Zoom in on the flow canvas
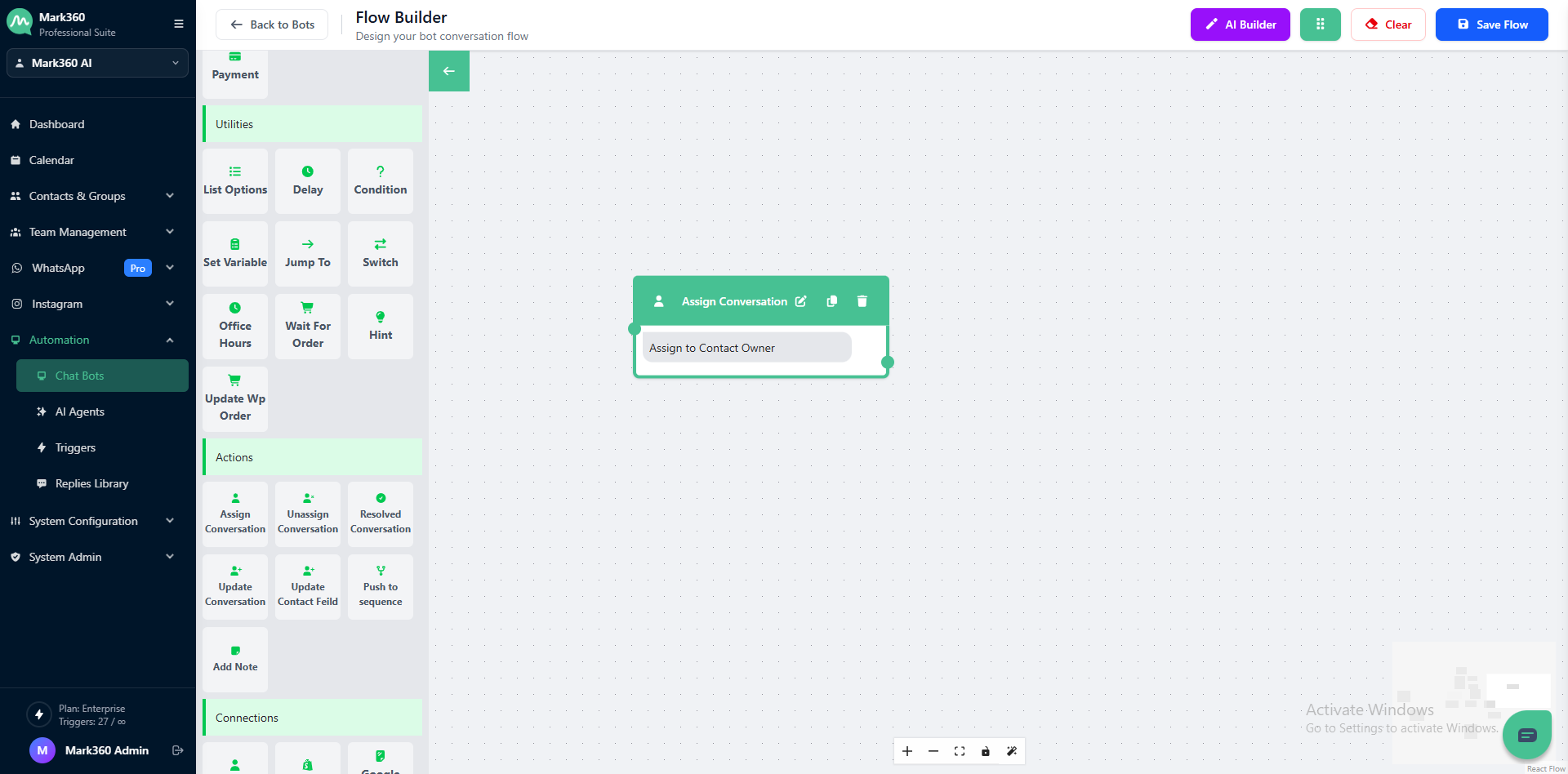The width and height of the screenshot is (1568, 774). [x=907, y=751]
